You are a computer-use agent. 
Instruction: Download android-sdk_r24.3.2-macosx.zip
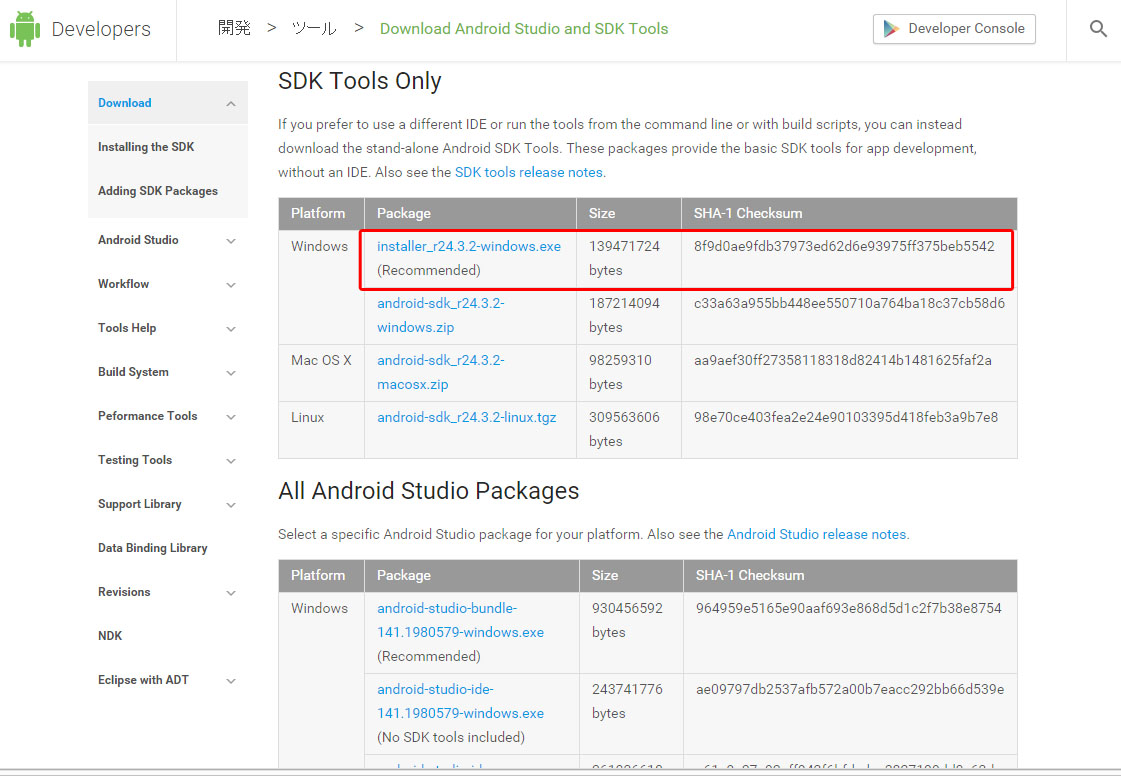coord(440,373)
